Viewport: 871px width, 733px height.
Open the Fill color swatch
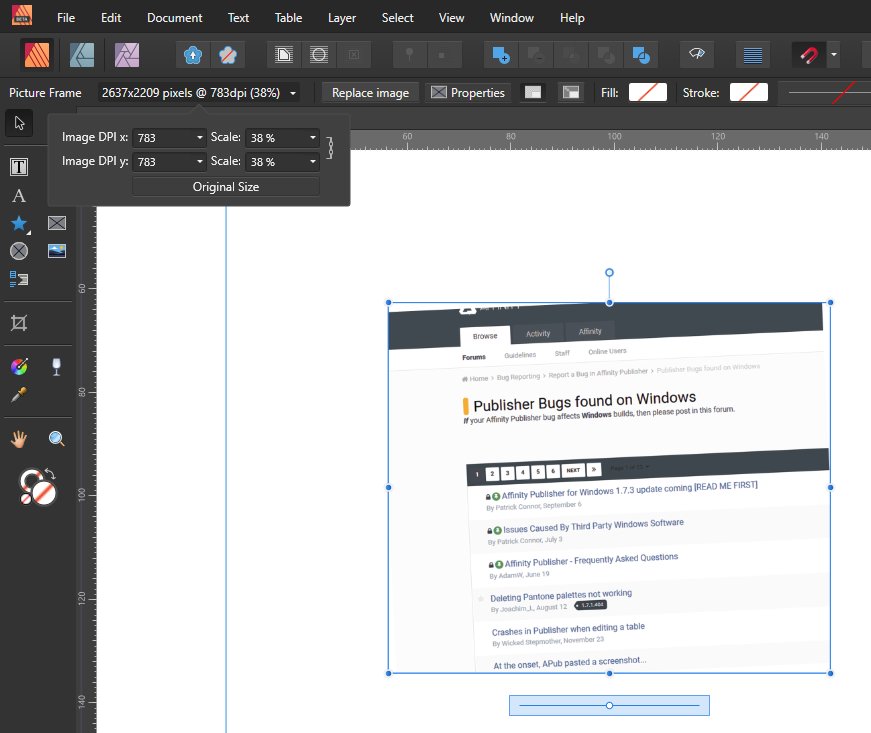[x=648, y=92]
